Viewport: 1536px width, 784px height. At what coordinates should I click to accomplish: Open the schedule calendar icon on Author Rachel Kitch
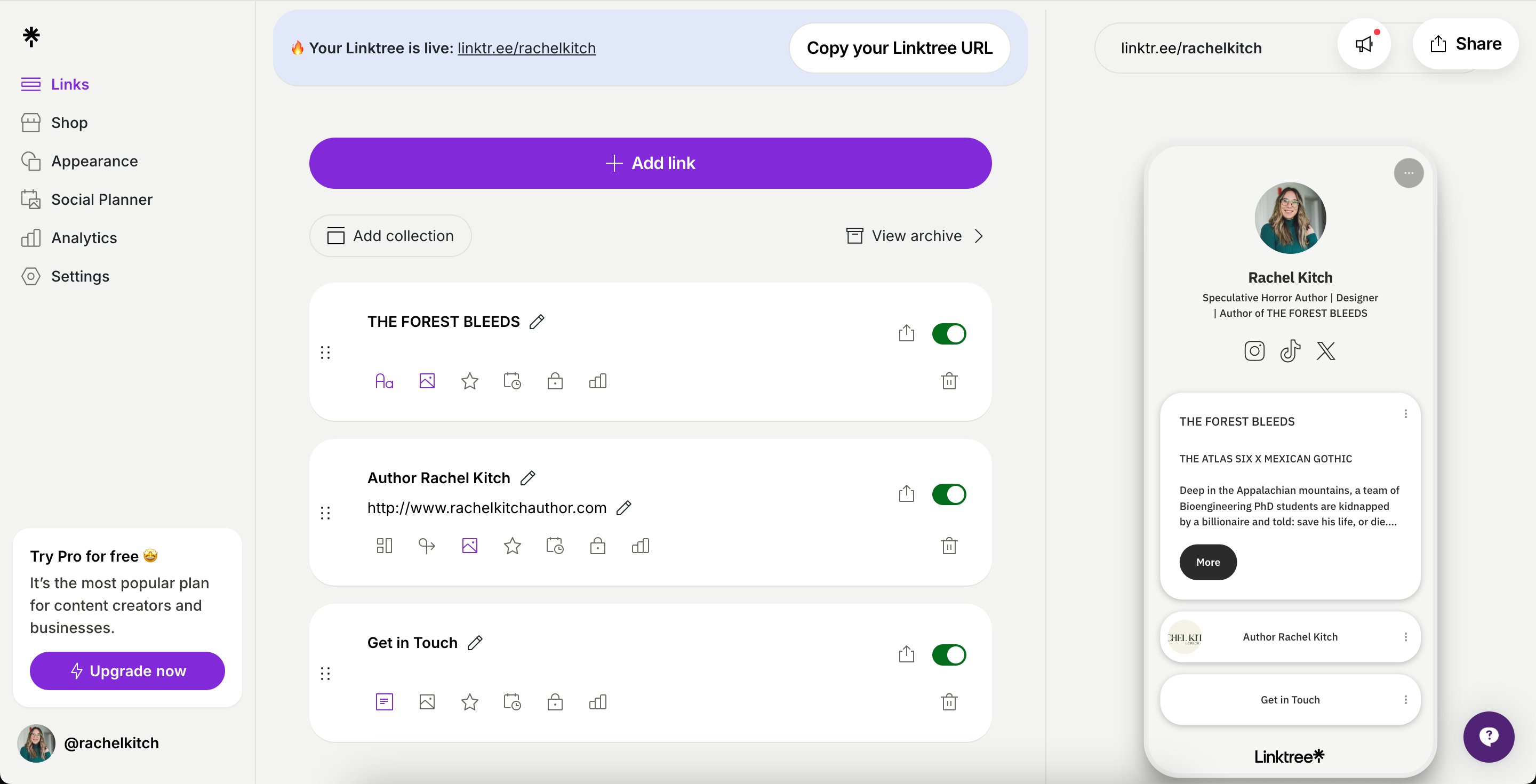555,546
